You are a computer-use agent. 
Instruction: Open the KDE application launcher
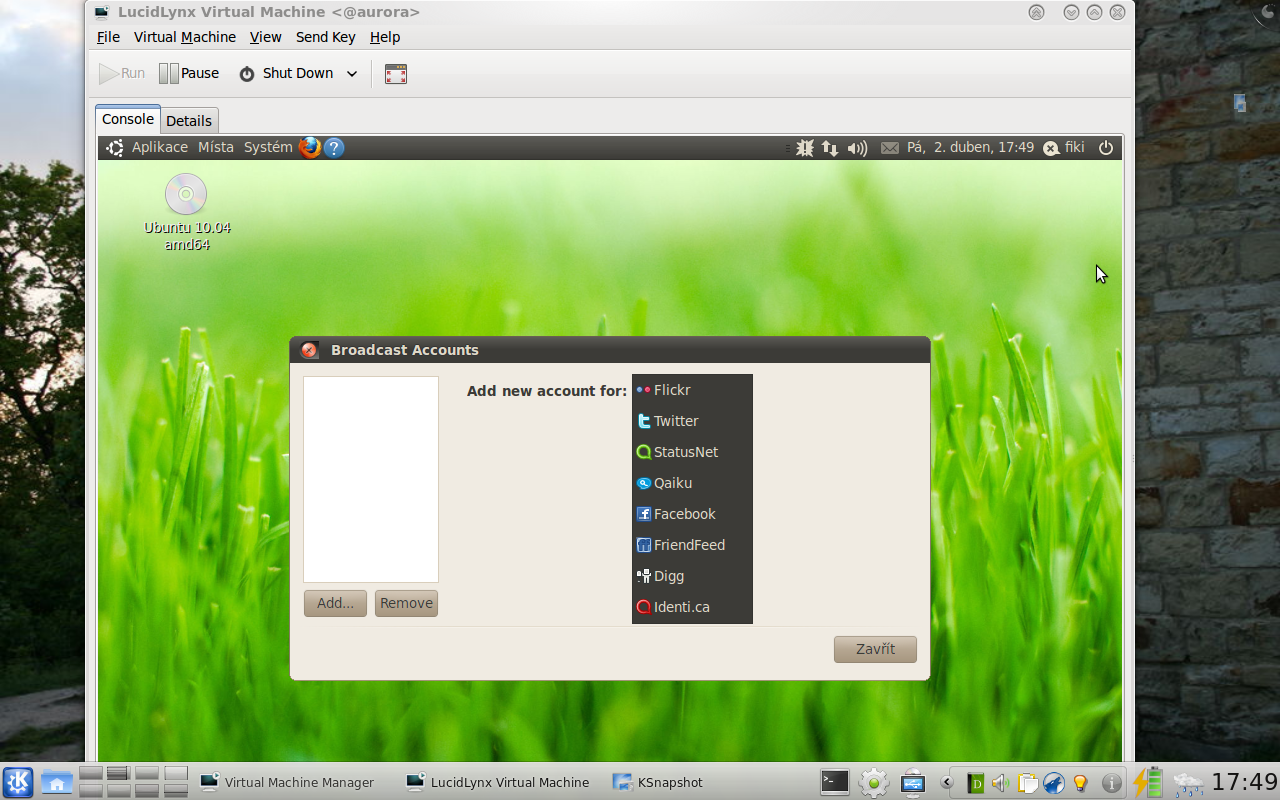(18, 782)
